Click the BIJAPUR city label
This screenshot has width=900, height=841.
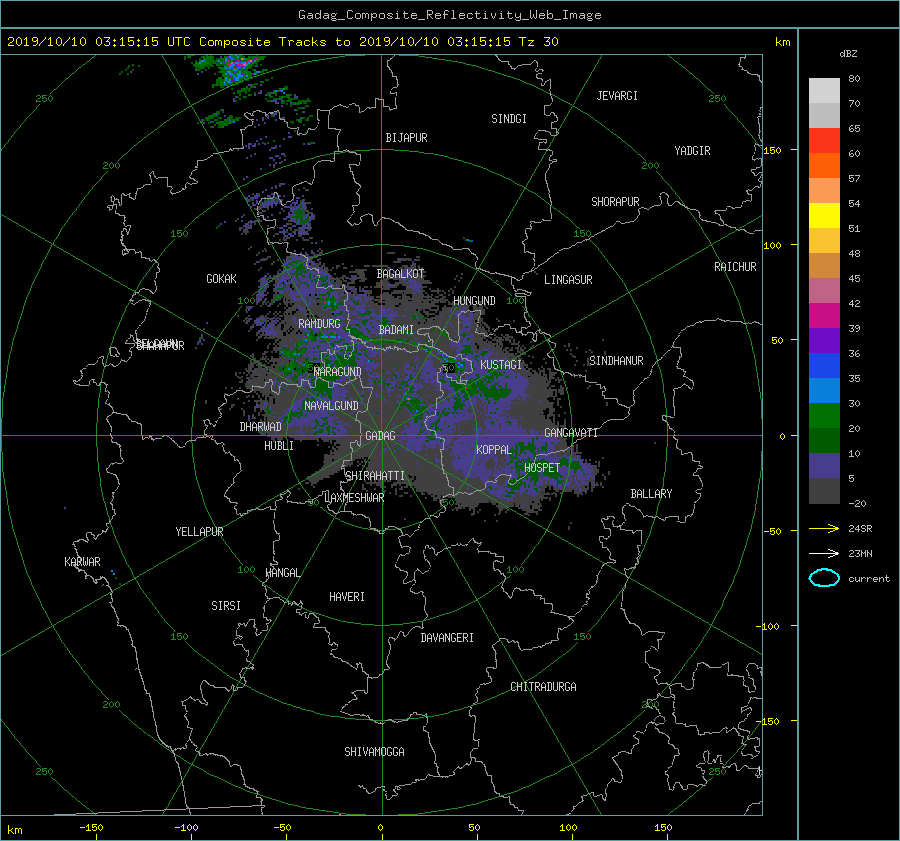406,138
